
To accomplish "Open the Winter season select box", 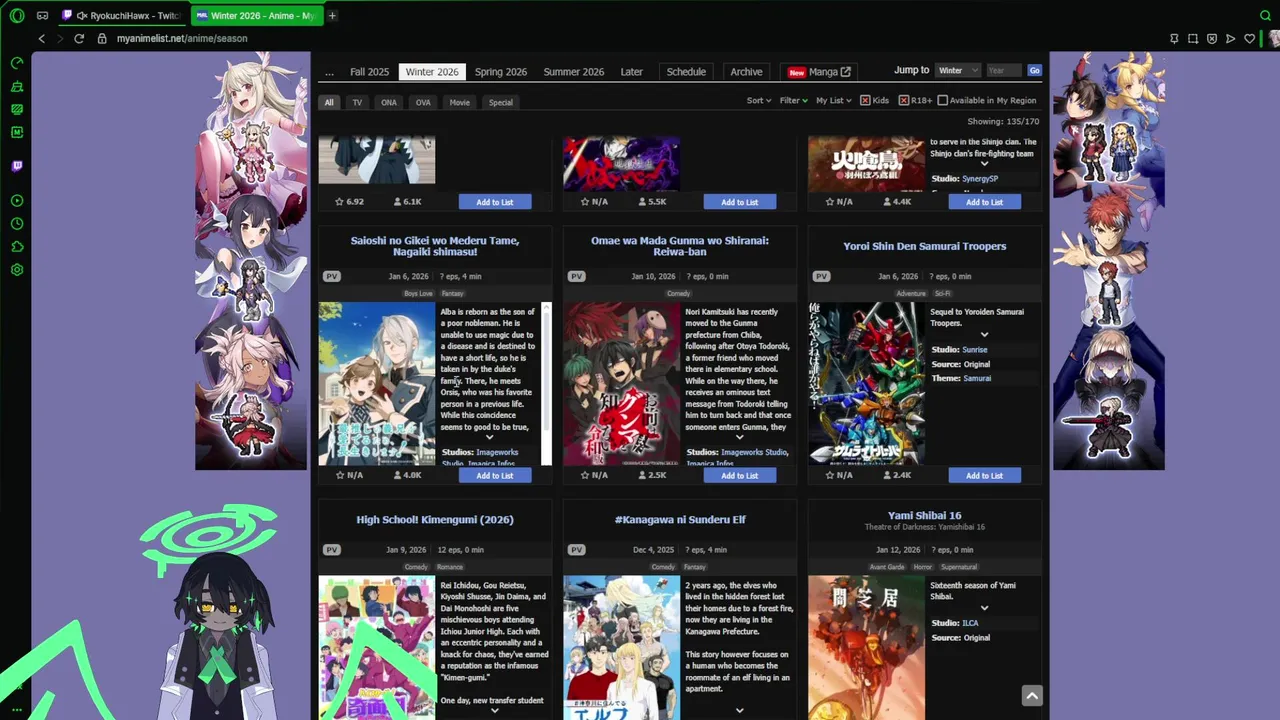I will point(957,70).
